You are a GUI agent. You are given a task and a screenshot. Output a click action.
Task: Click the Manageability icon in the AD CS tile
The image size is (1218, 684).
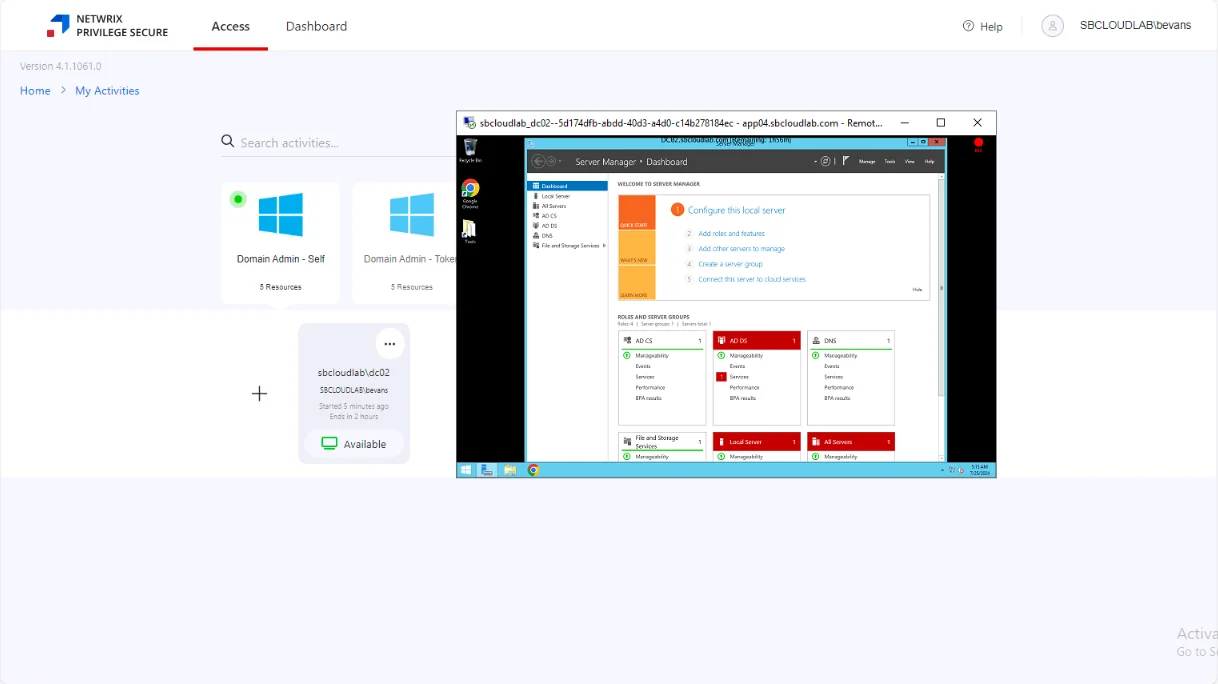627,355
